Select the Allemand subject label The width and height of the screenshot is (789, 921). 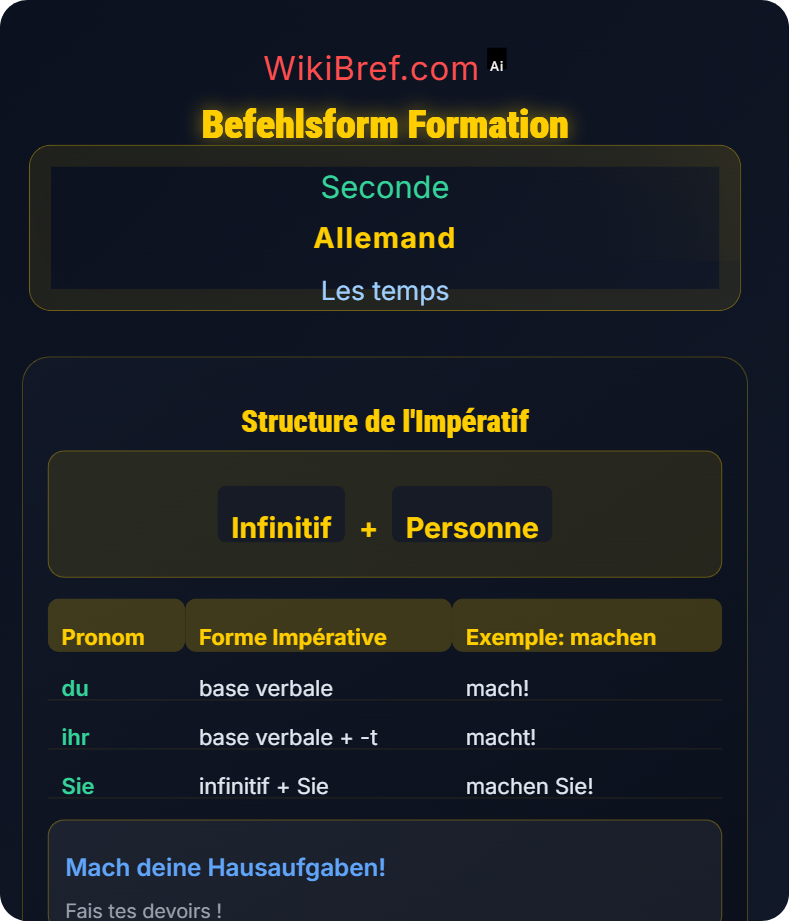[x=385, y=238]
